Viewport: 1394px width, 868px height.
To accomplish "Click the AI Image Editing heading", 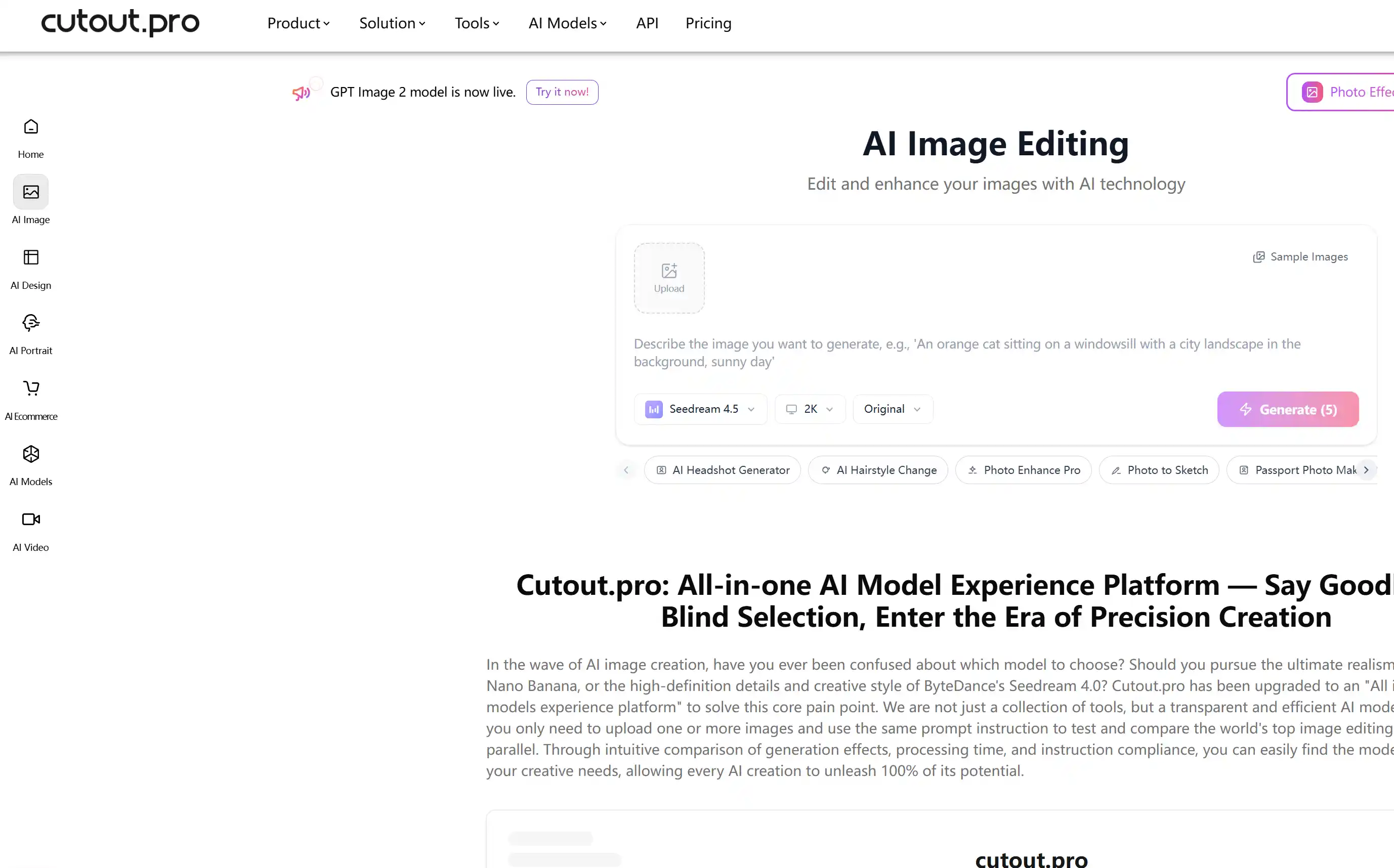I will point(996,143).
